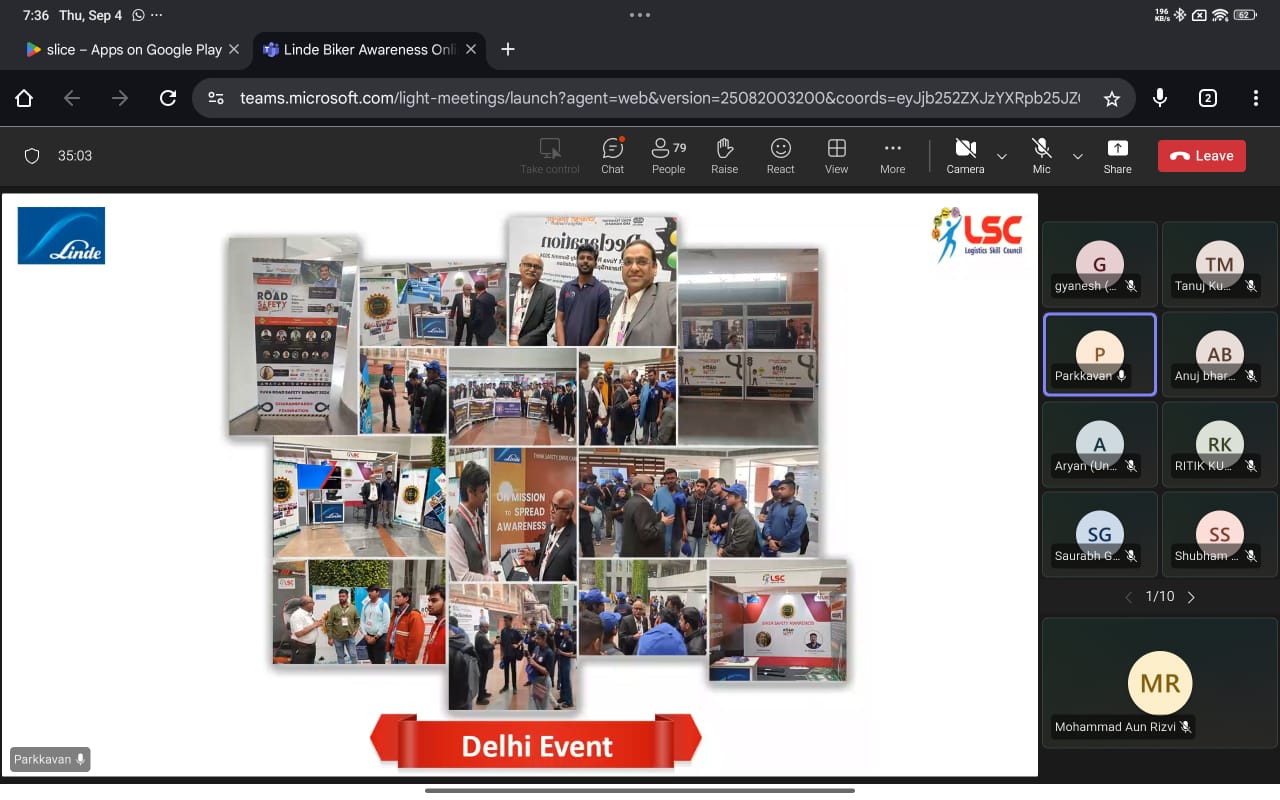Unmute the Mic
1280x800 pixels.
pos(1041,155)
